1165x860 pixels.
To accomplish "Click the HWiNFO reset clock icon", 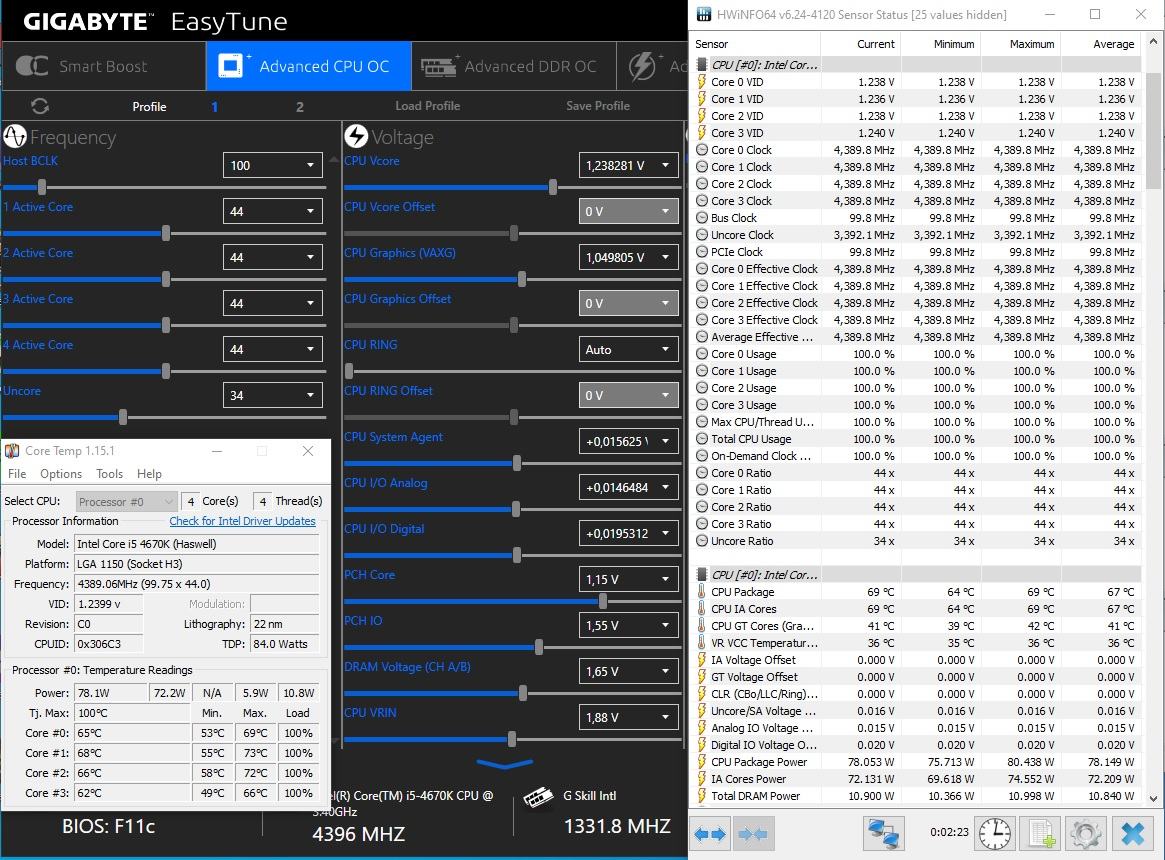I will [994, 833].
